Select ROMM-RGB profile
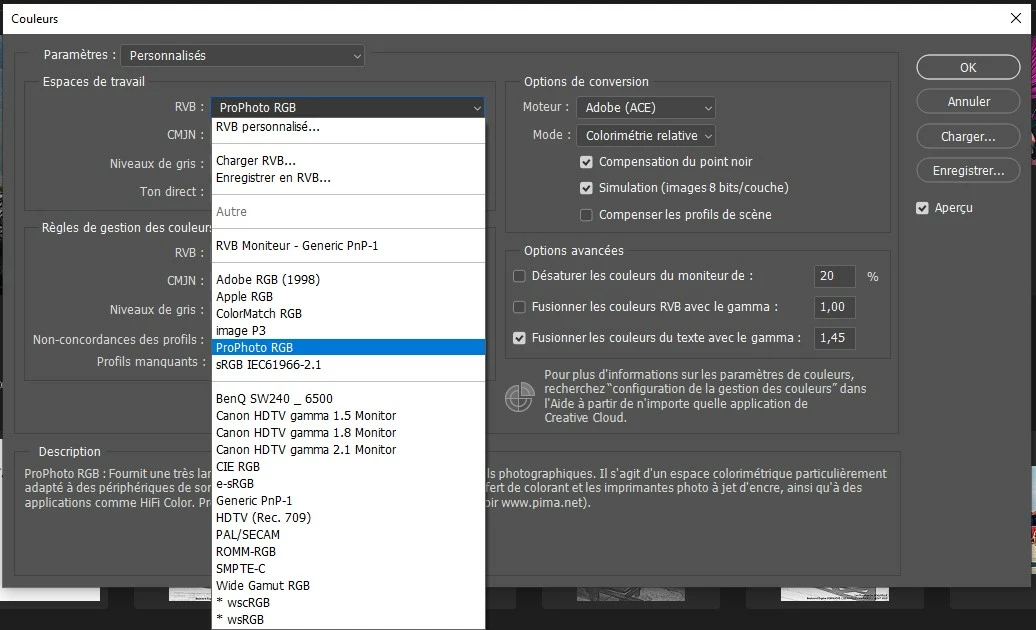 tap(348, 551)
